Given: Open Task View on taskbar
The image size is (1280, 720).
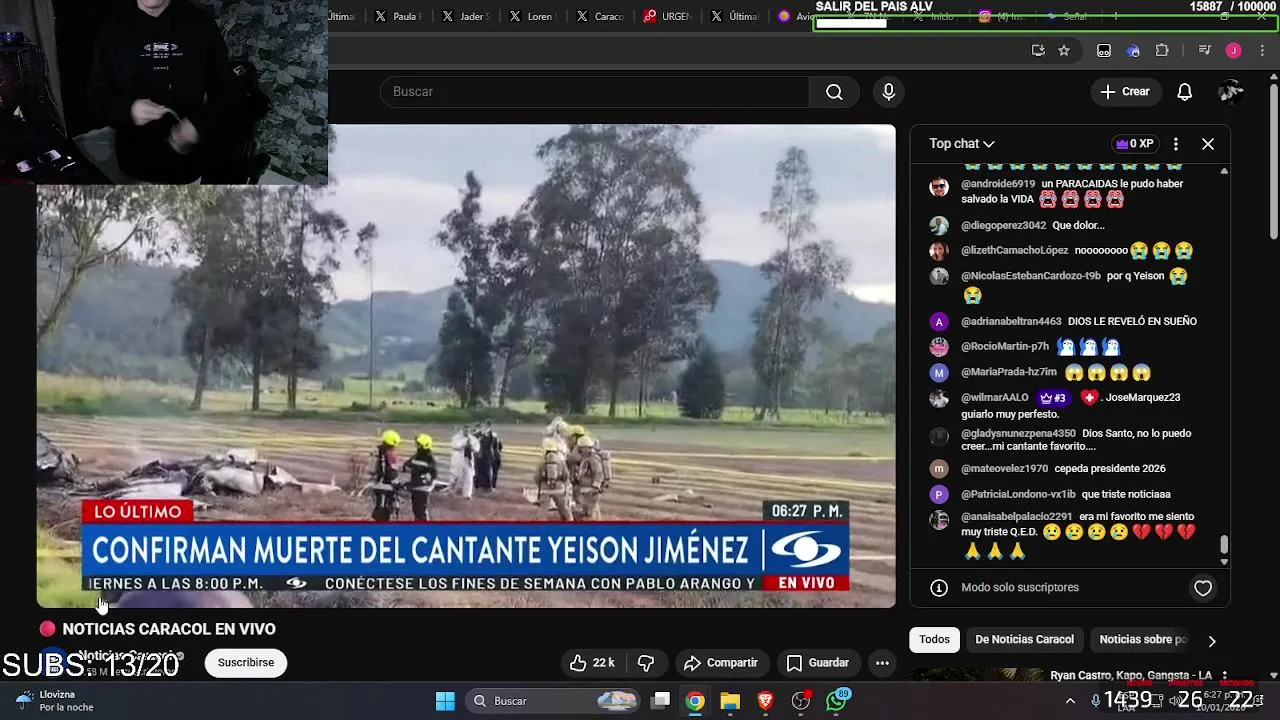Looking at the screenshot, I should [661, 701].
